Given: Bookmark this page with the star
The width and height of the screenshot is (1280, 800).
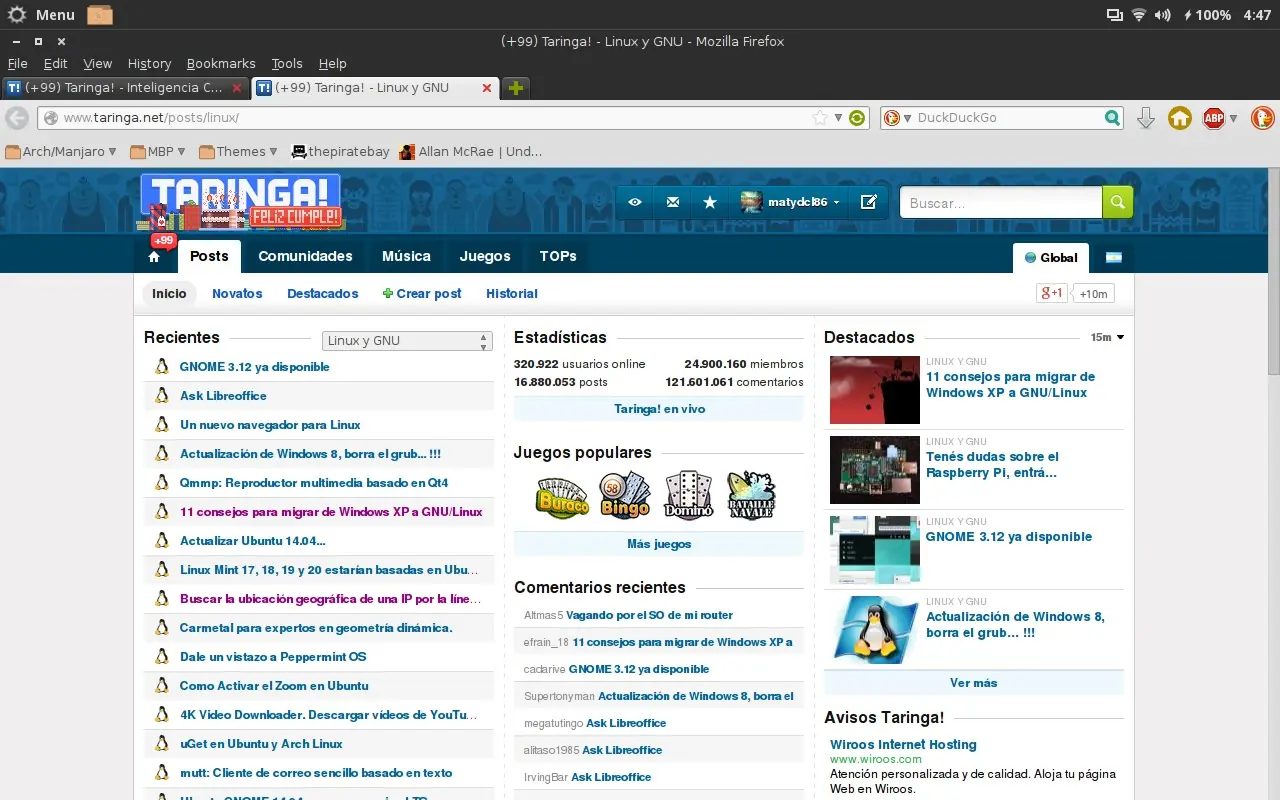Looking at the screenshot, I should coord(821,118).
